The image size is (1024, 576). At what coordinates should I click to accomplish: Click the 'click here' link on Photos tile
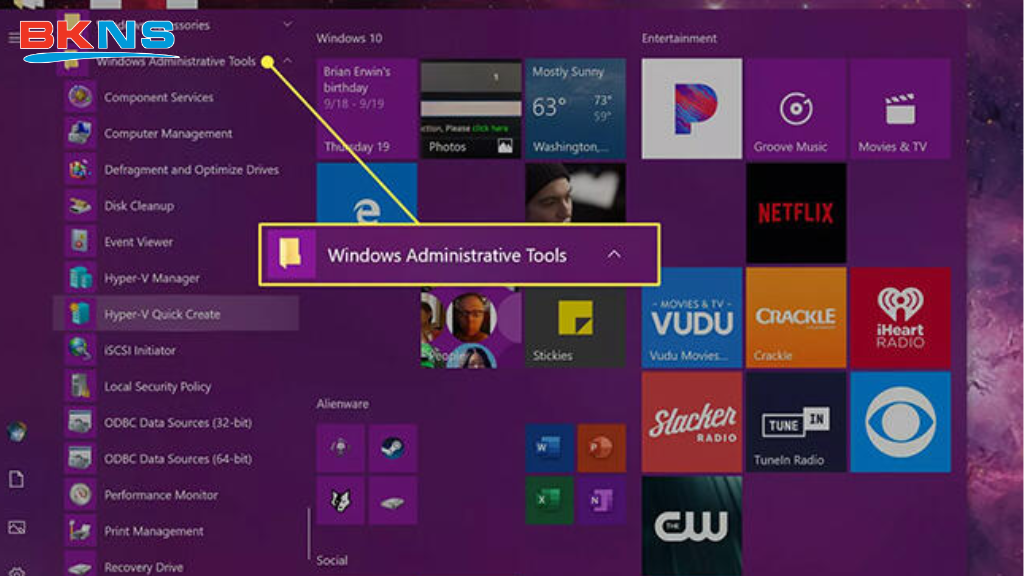click(489, 128)
